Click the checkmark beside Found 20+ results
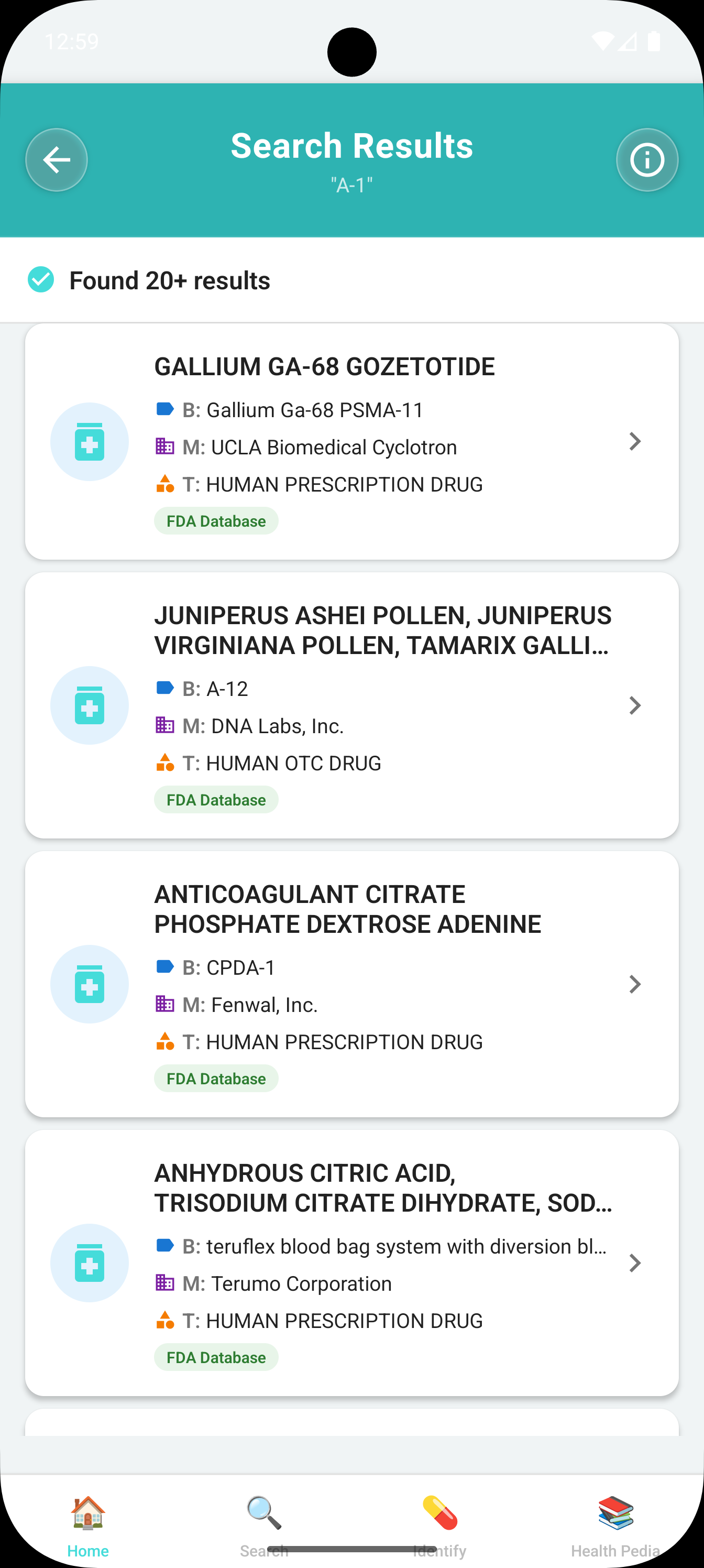Screen dimensions: 704x1568 point(41,280)
